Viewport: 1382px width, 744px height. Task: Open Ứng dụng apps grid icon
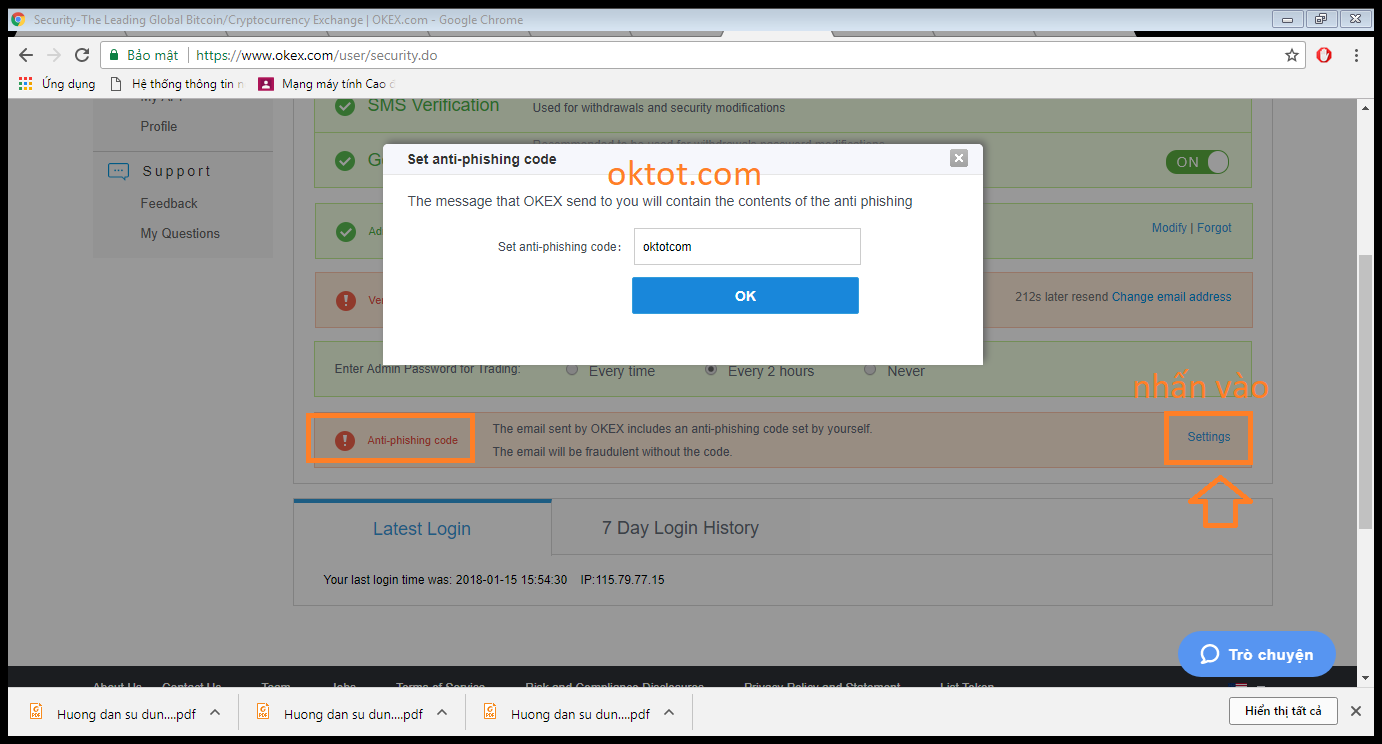pos(26,84)
